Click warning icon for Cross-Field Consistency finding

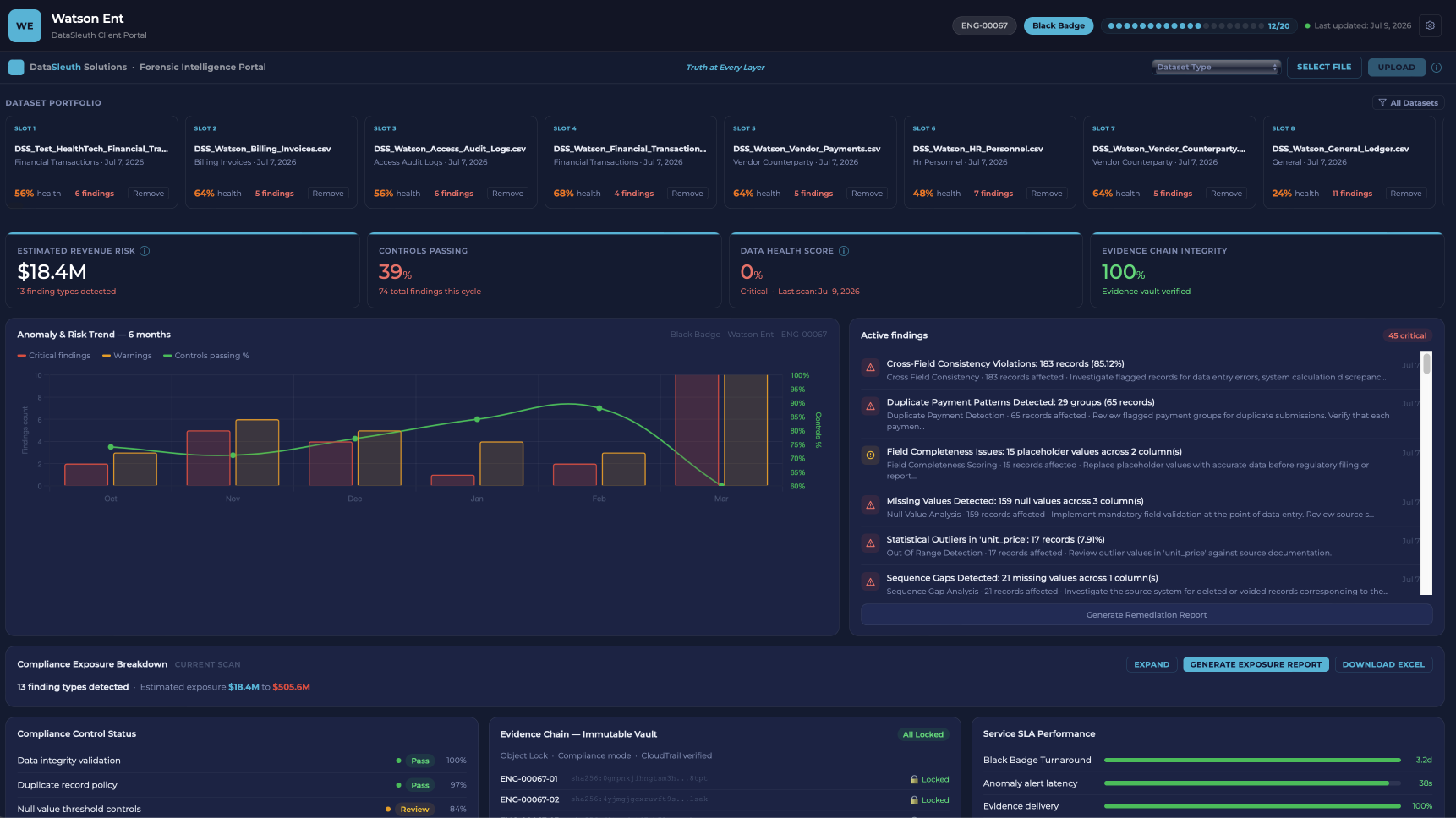[870, 368]
